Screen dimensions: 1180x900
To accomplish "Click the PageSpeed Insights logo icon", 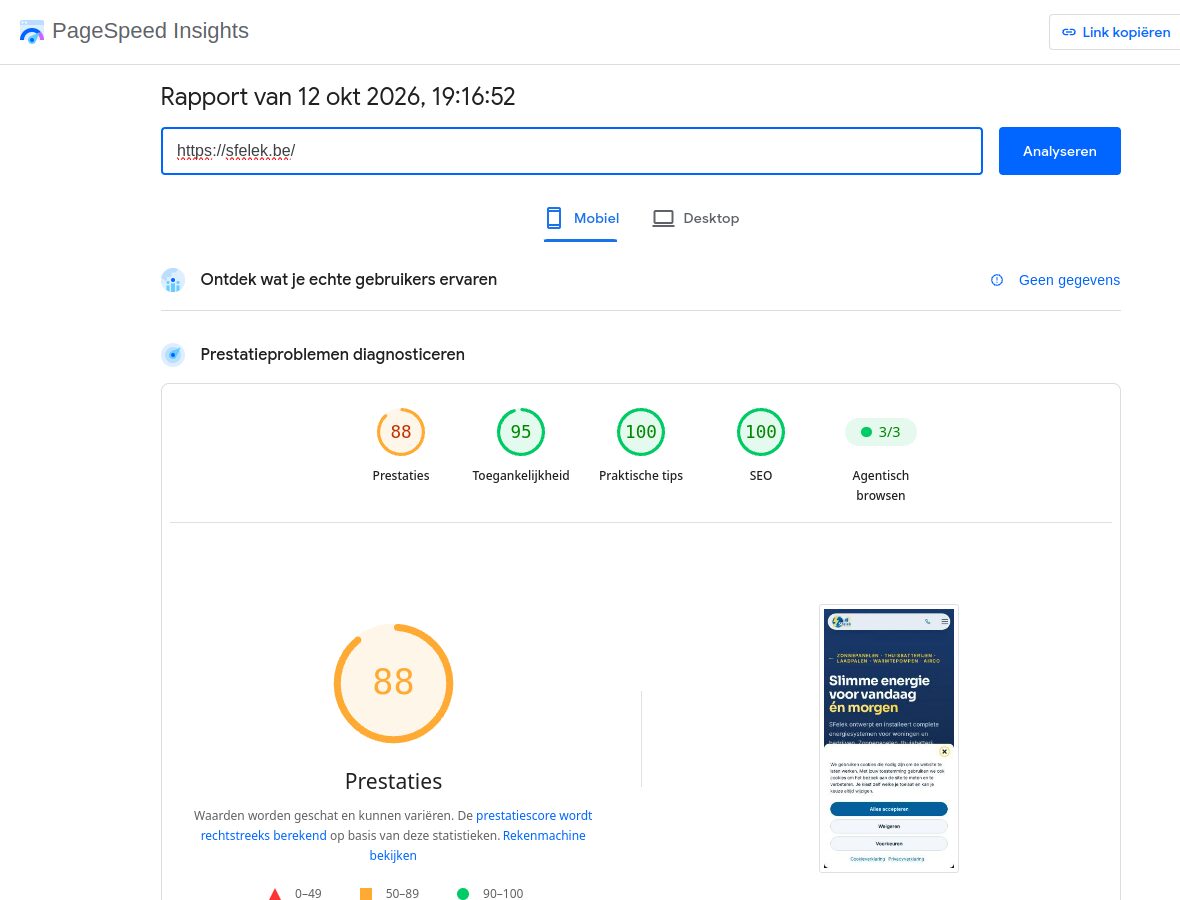I will click(x=32, y=32).
